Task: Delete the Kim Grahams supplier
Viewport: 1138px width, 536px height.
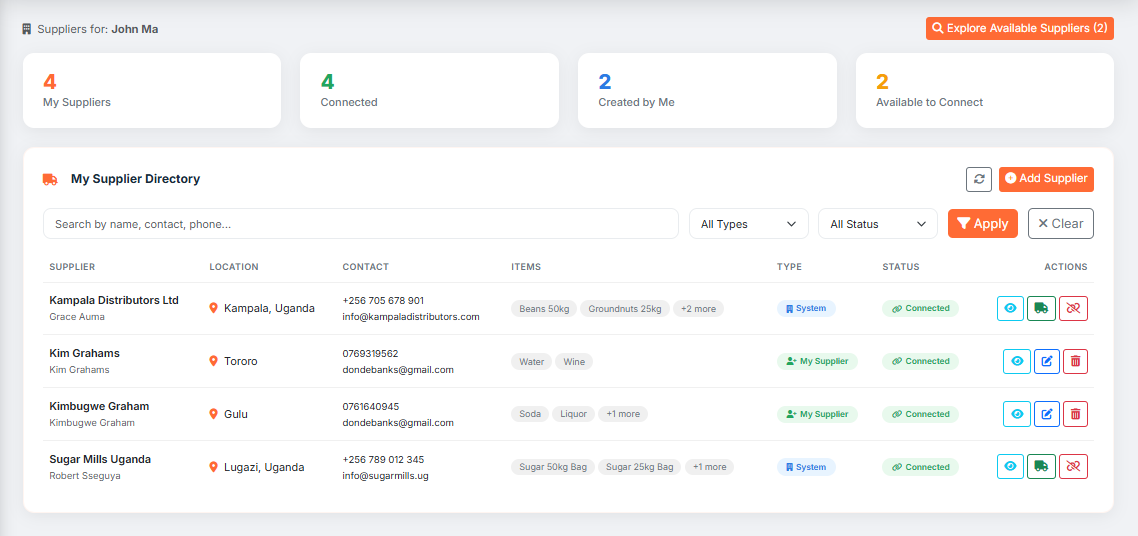Action: point(1076,361)
